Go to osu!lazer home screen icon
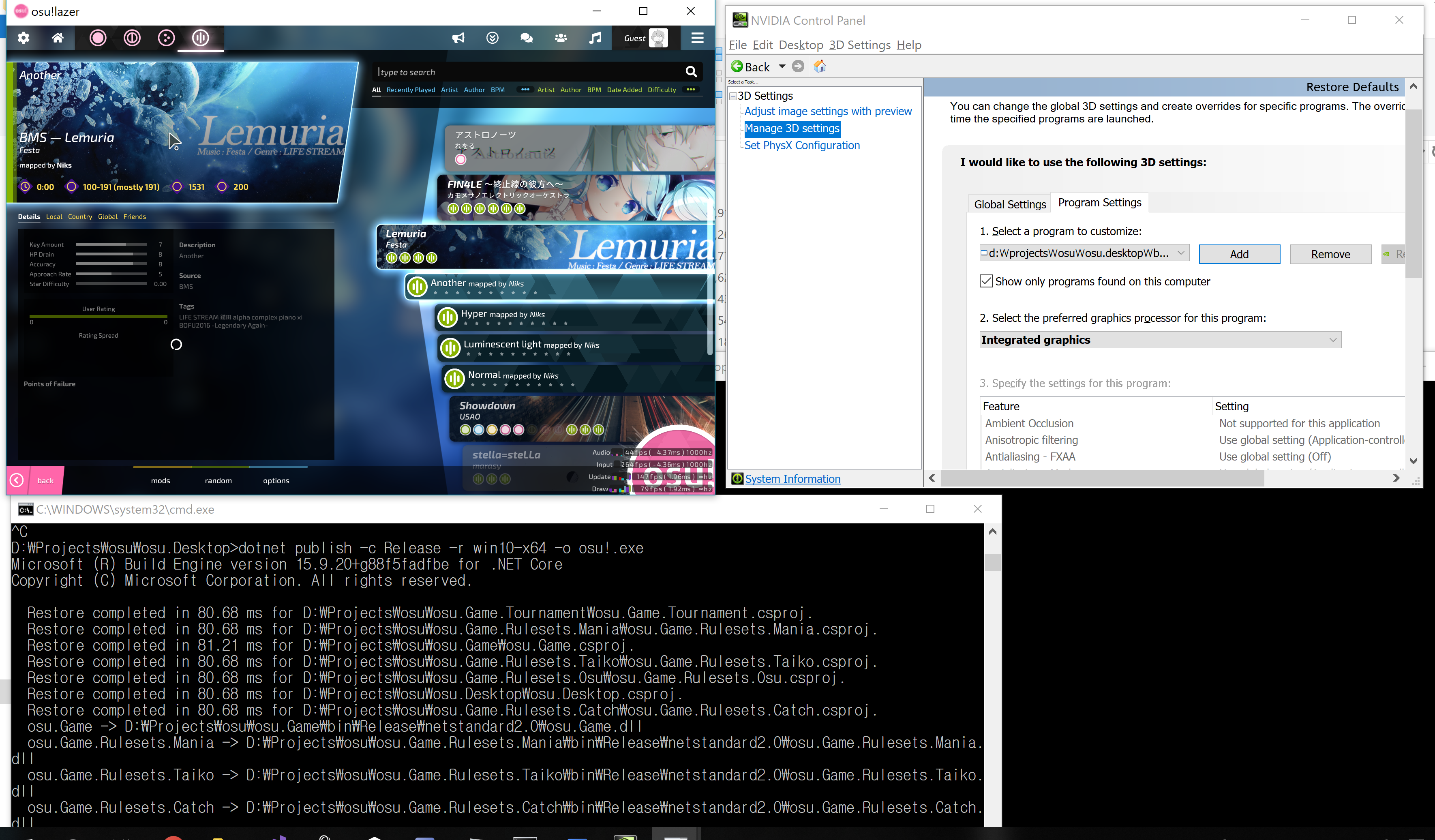Image resolution: width=1435 pixels, height=840 pixels. point(58,38)
